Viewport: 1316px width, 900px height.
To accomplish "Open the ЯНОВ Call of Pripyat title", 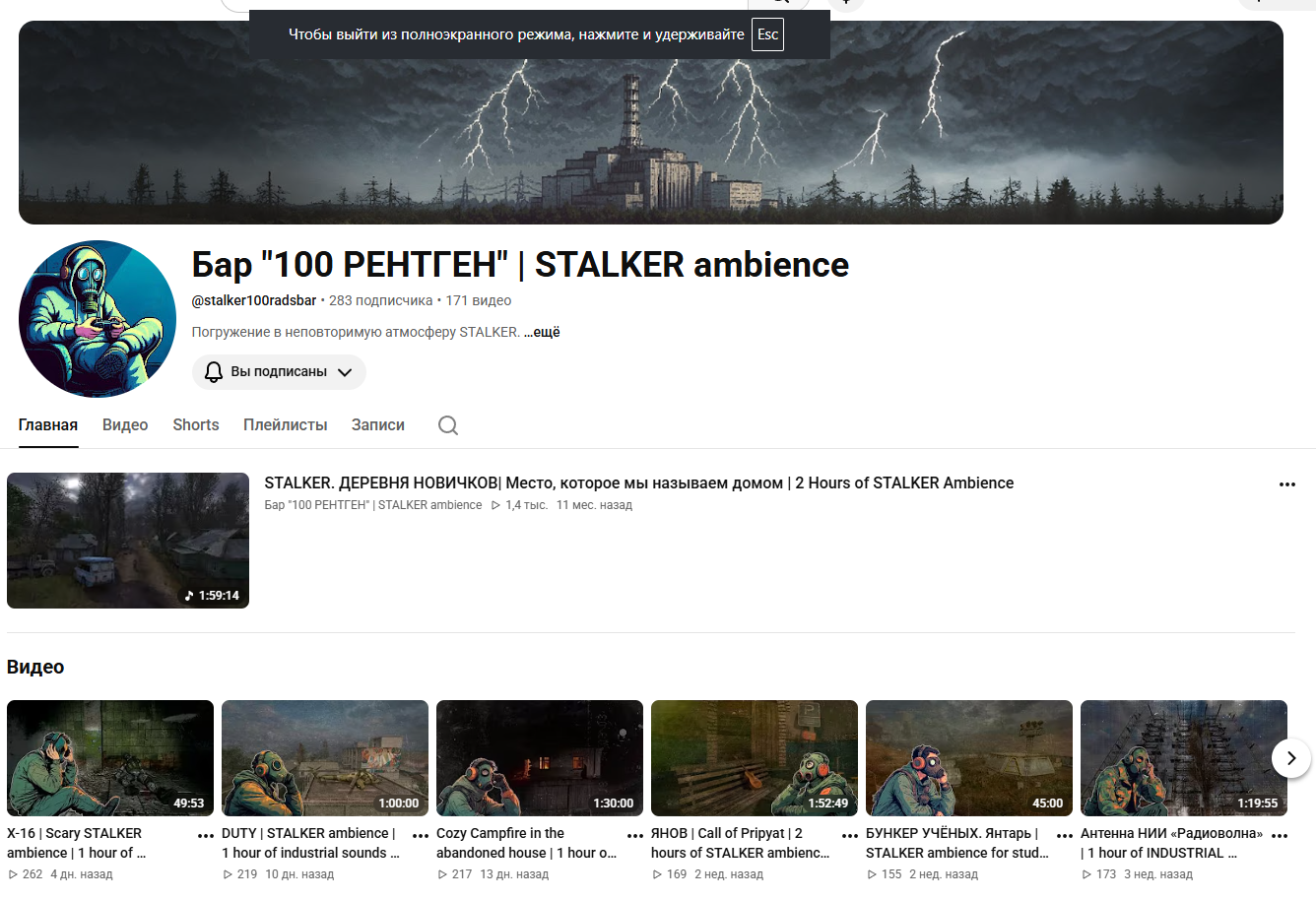I will pyautogui.click(x=741, y=843).
